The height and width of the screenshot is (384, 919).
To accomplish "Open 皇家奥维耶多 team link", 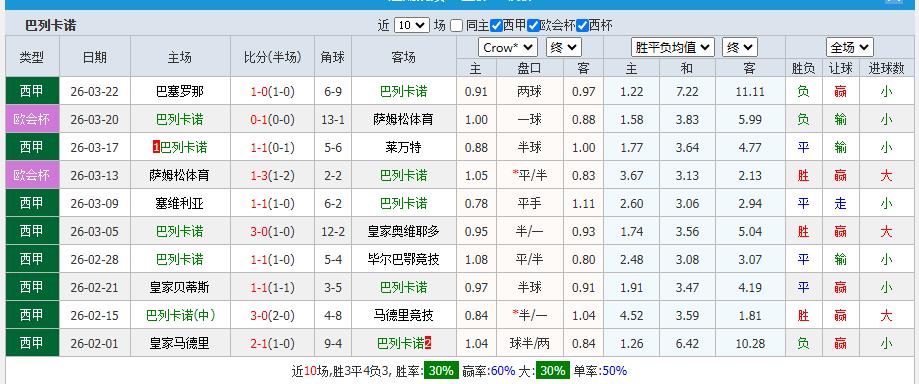I will 403,232.
